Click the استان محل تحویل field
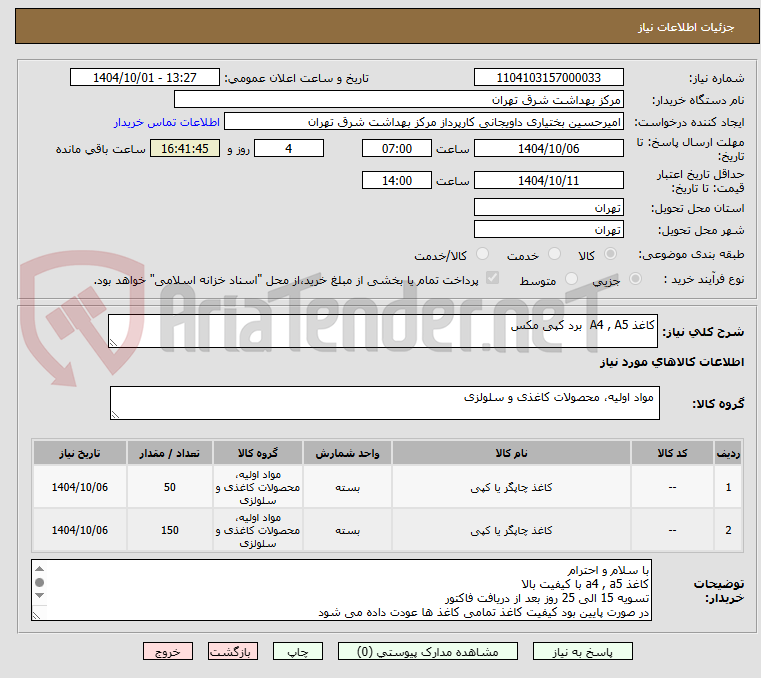 [x=548, y=208]
